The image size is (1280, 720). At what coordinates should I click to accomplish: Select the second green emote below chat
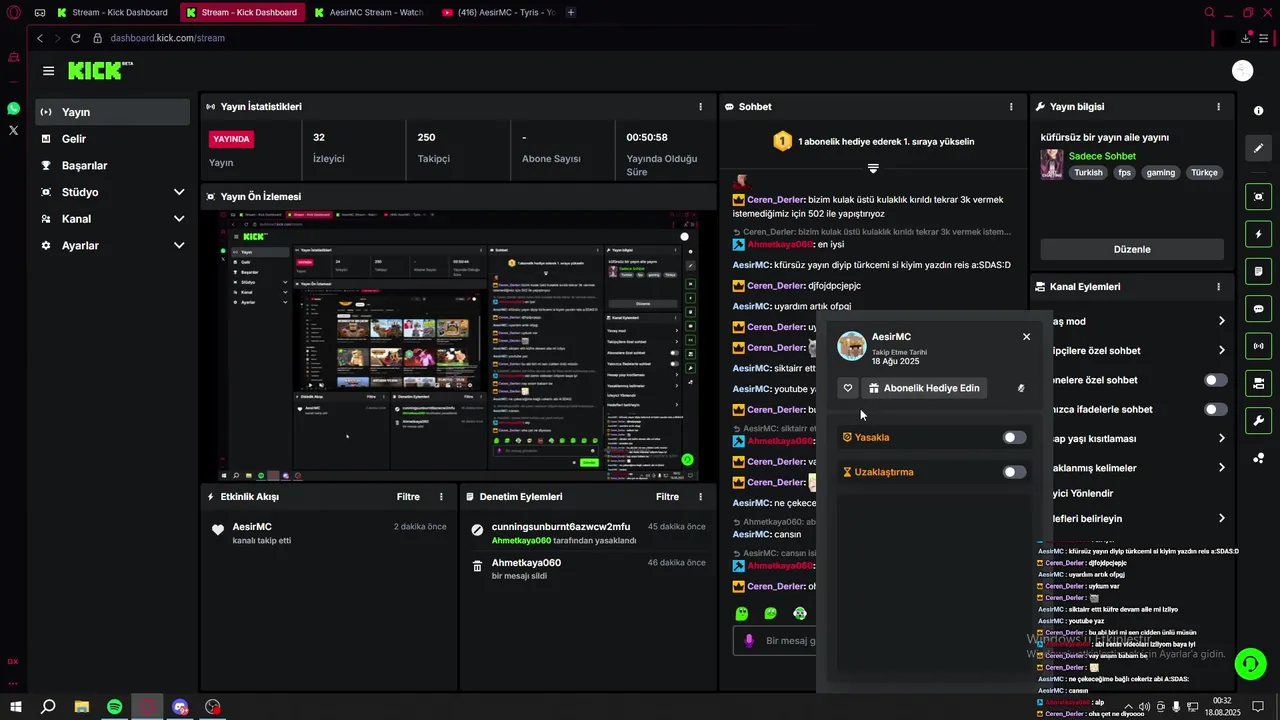770,613
